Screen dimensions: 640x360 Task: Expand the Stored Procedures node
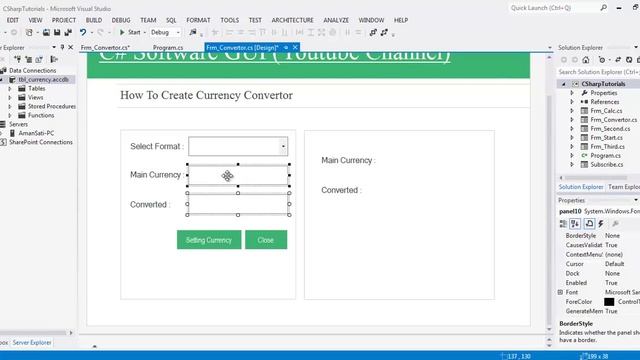(10, 106)
